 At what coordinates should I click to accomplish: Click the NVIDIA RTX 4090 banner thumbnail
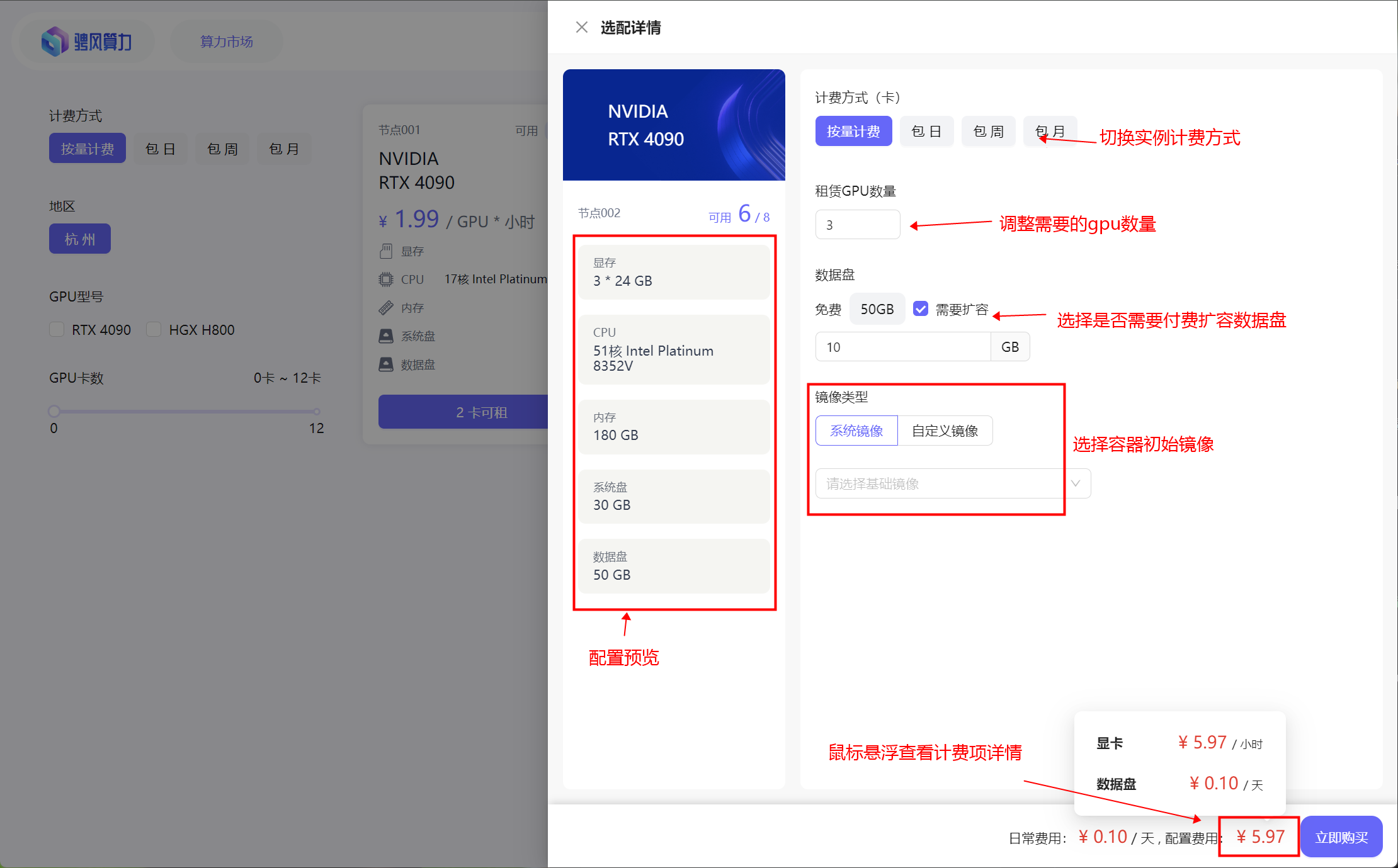(674, 125)
